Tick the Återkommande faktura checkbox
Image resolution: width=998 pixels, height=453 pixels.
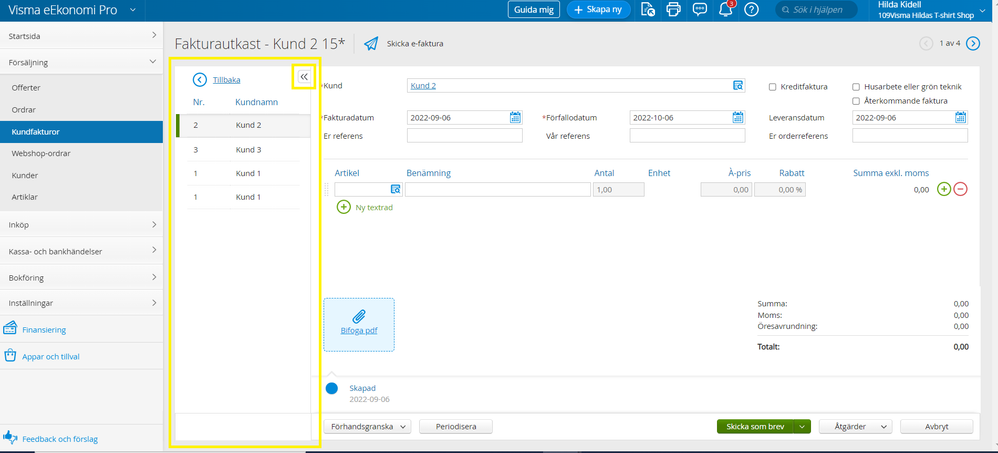point(856,101)
